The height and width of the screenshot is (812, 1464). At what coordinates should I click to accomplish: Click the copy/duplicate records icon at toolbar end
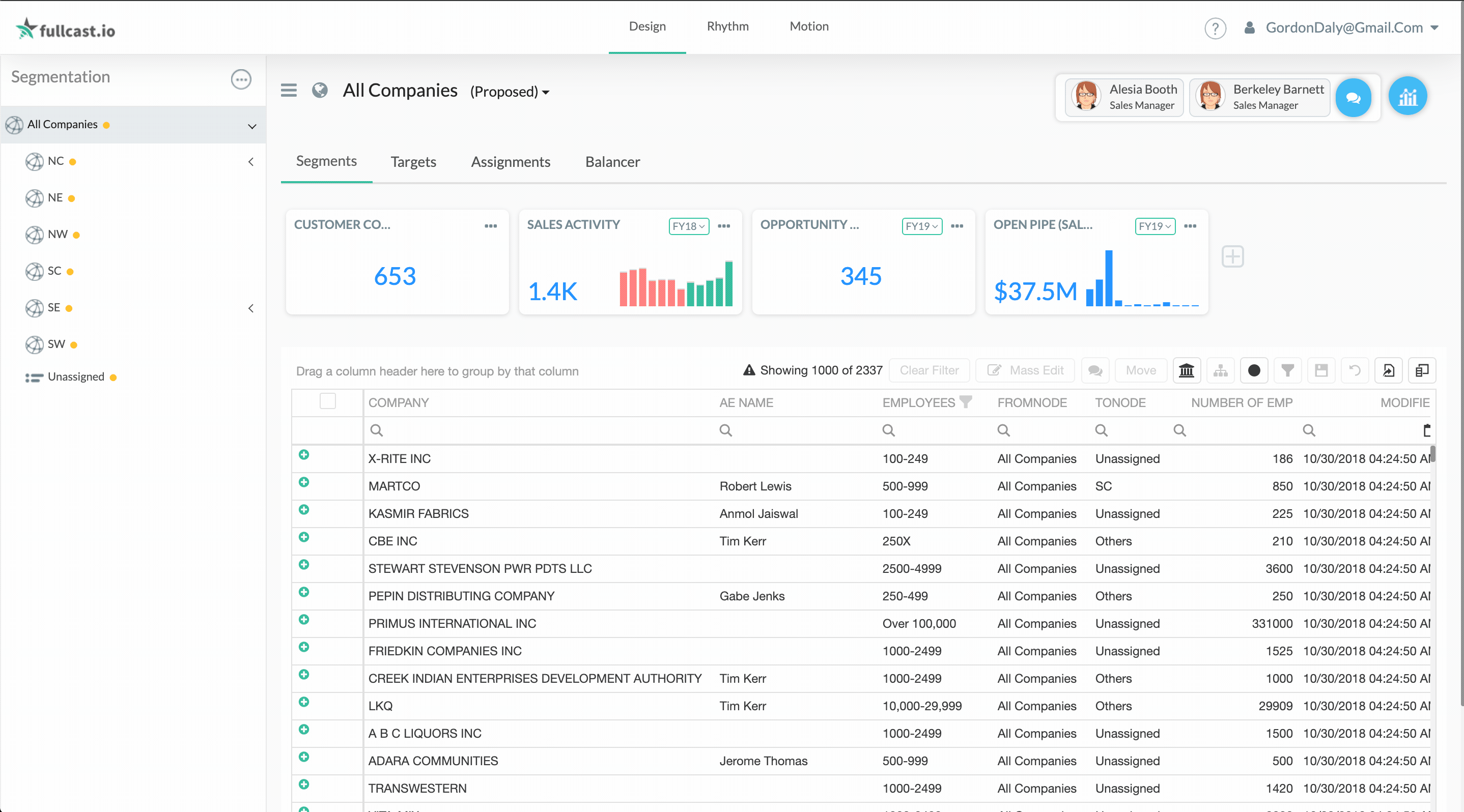(1422, 370)
